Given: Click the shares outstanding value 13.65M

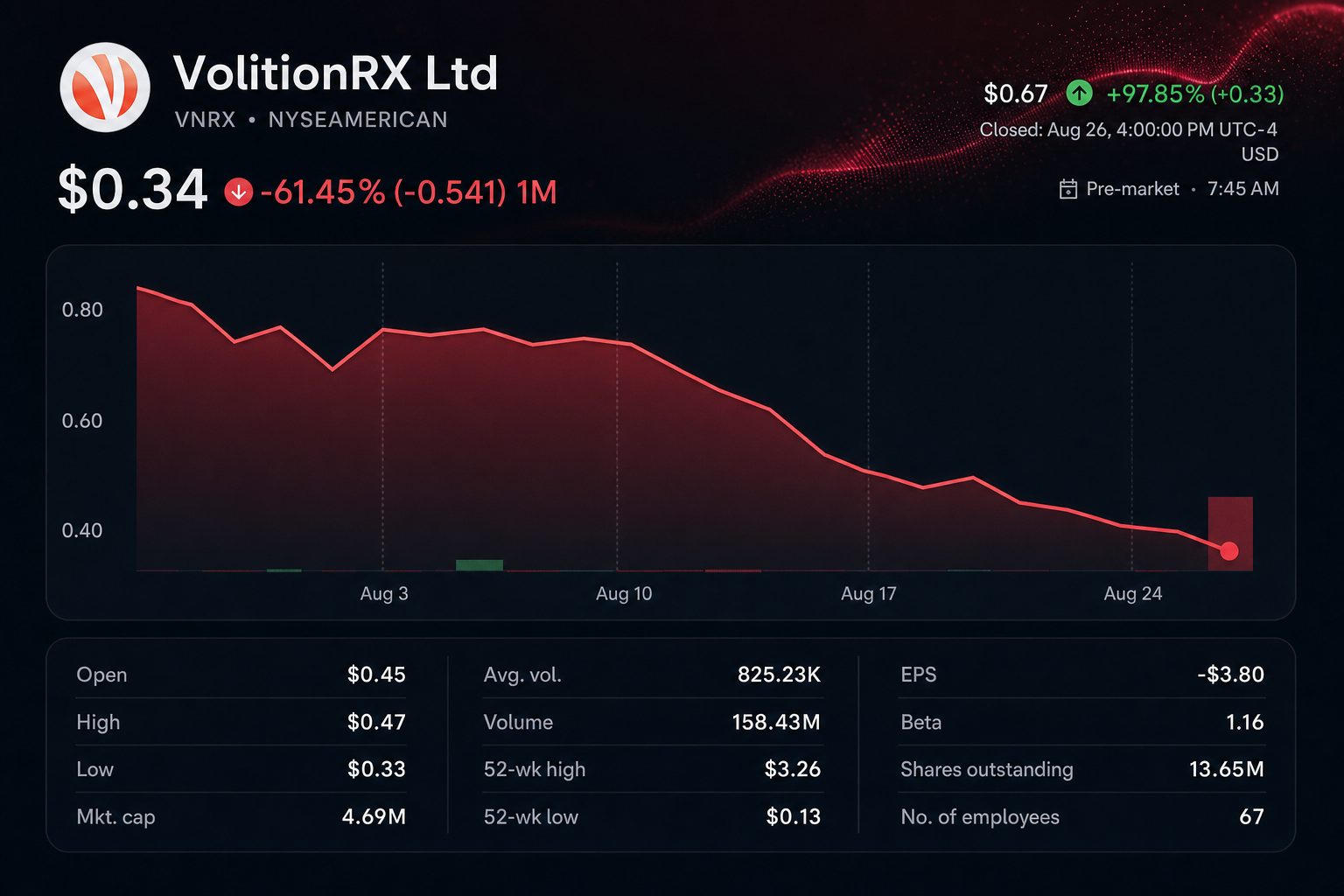Looking at the screenshot, I should coord(1227,769).
